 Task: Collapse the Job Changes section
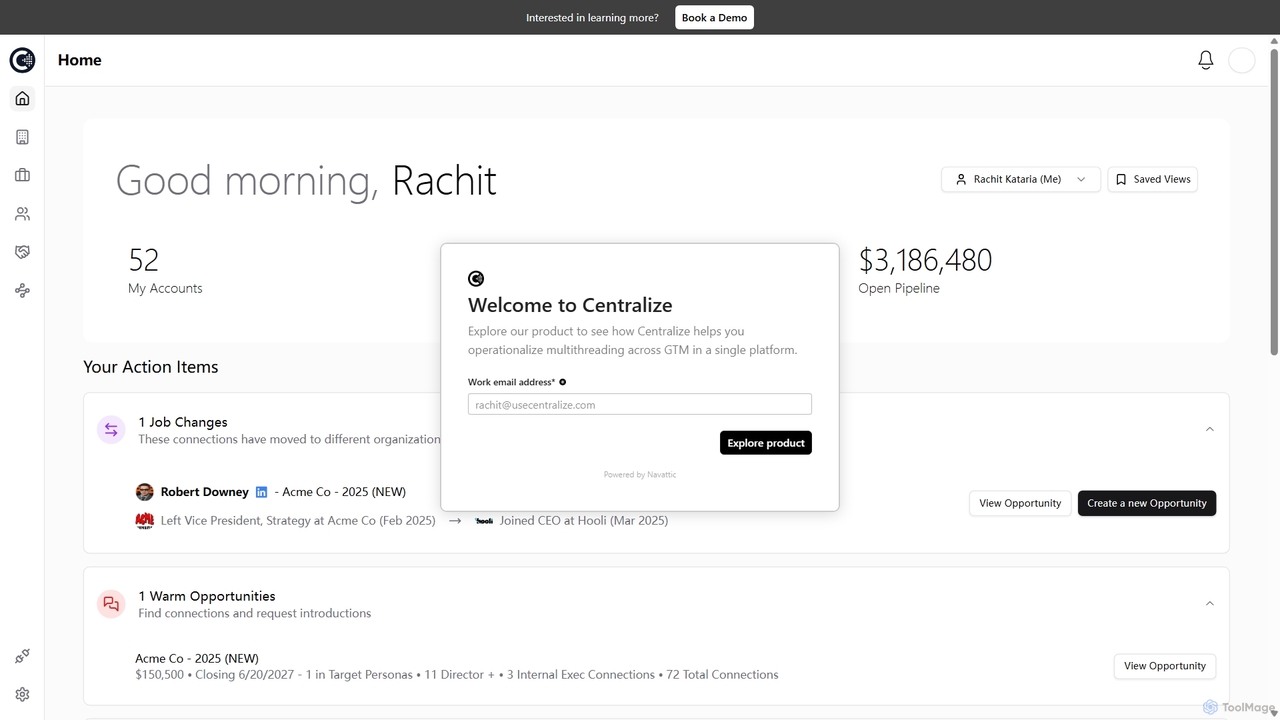(1209, 429)
